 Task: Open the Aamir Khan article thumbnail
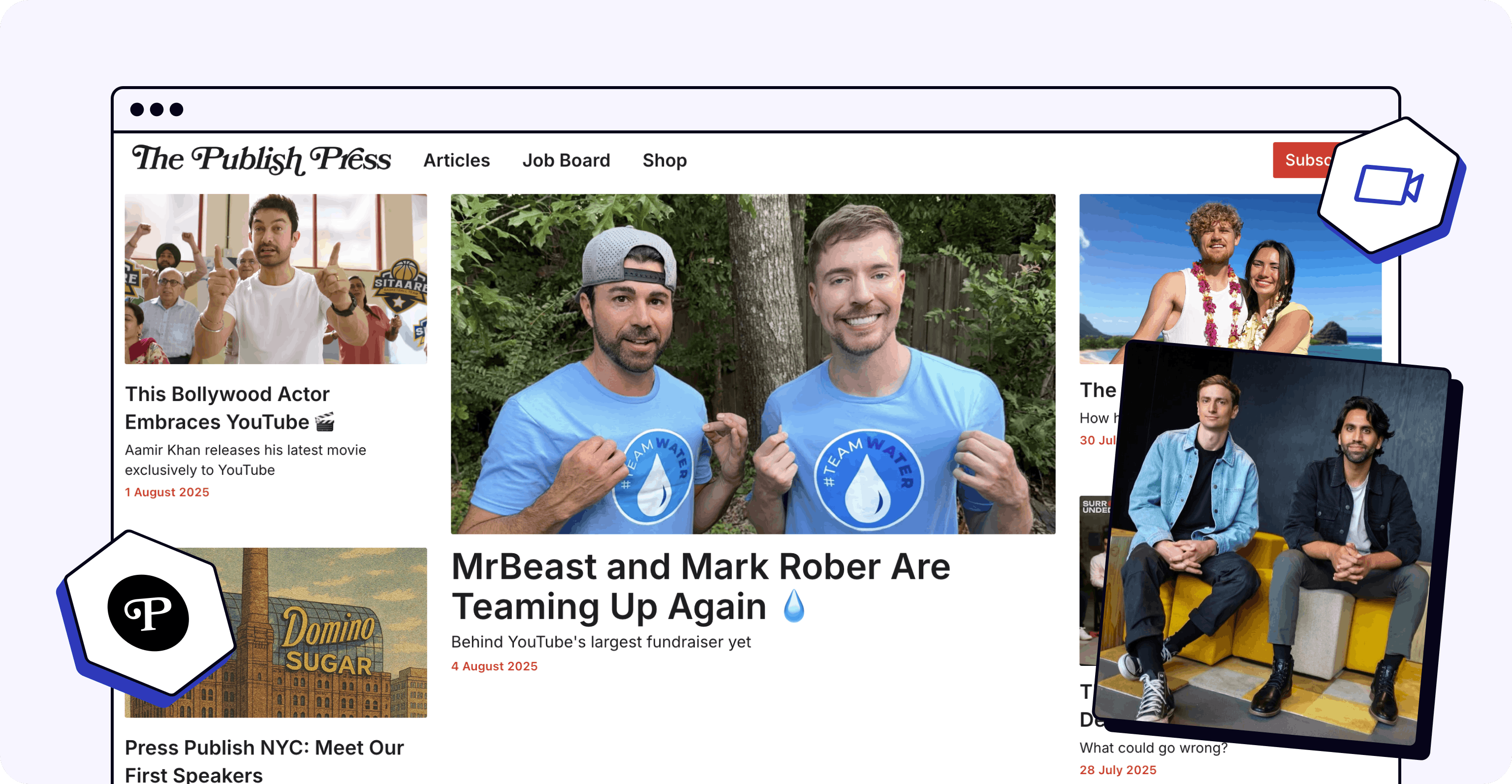[276, 279]
